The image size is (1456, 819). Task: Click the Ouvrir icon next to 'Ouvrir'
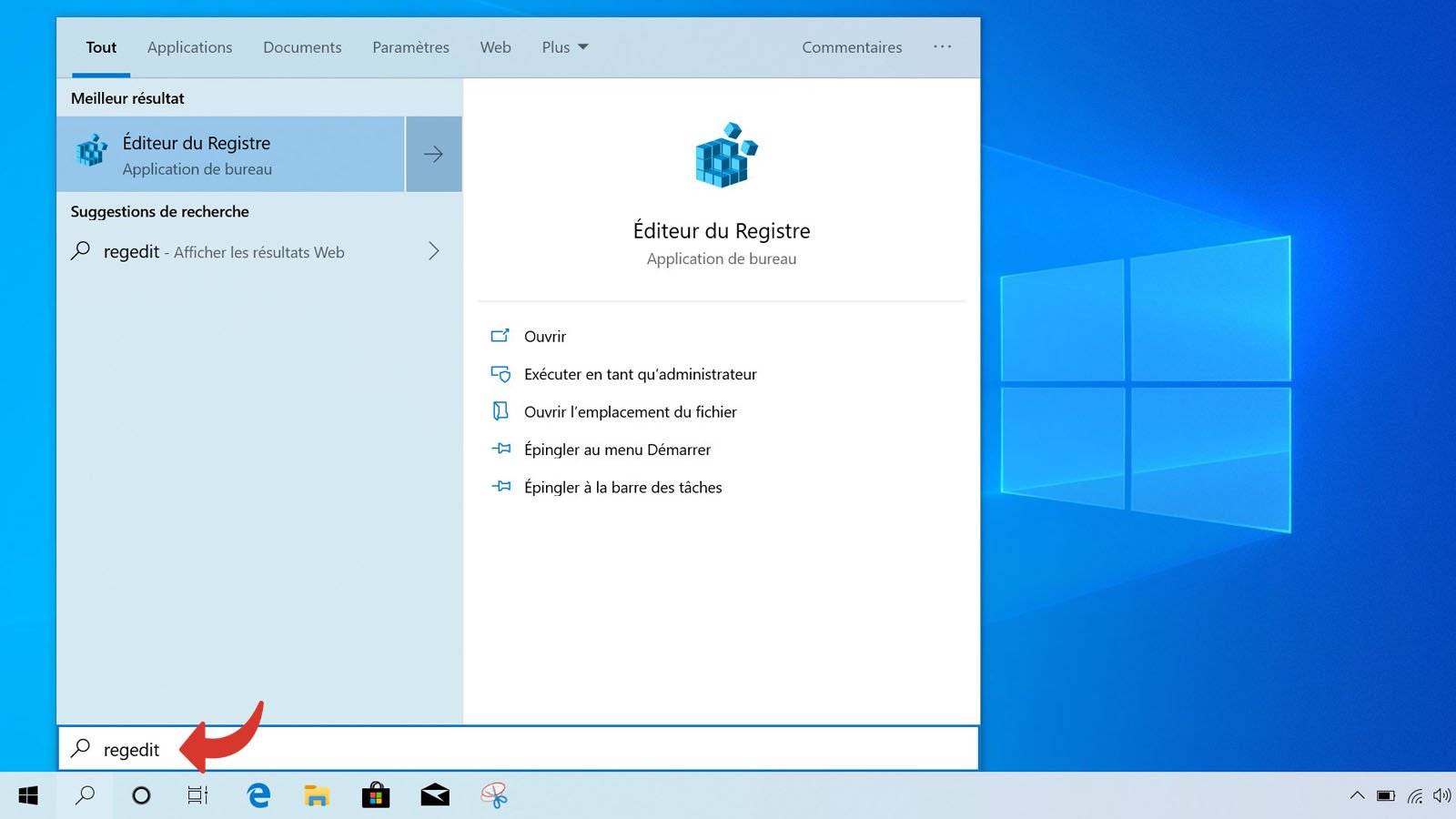pyautogui.click(x=500, y=336)
